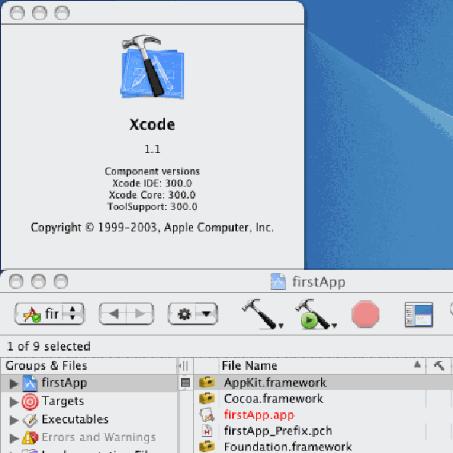Select the Executables icon
The height and width of the screenshot is (453, 453).
tap(30, 420)
